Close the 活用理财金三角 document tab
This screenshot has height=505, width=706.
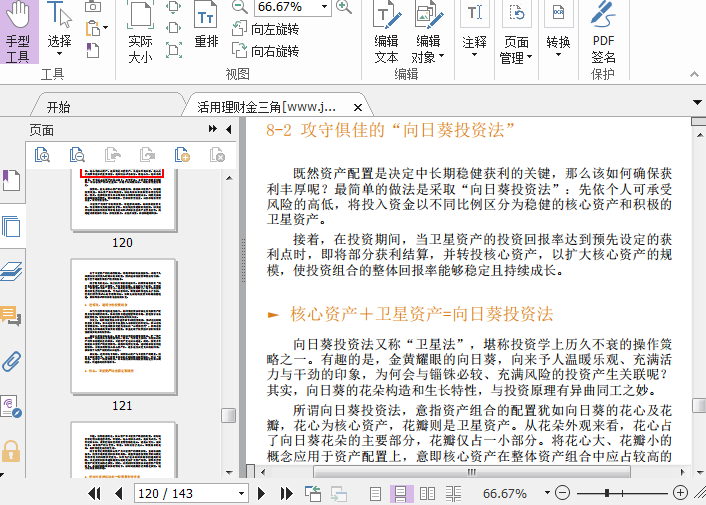tap(358, 108)
